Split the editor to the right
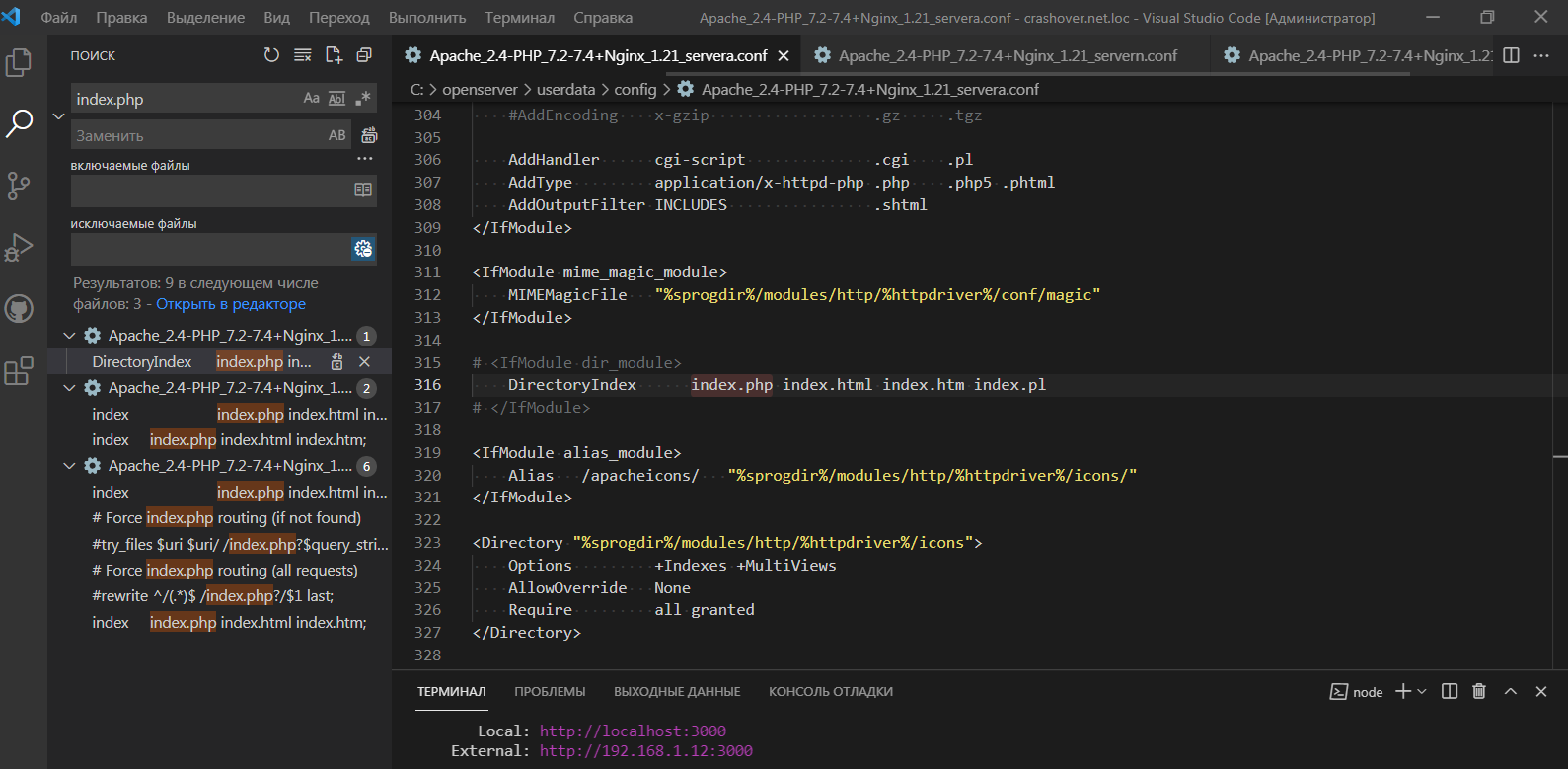Viewport: 1568px width, 769px height. (1511, 55)
